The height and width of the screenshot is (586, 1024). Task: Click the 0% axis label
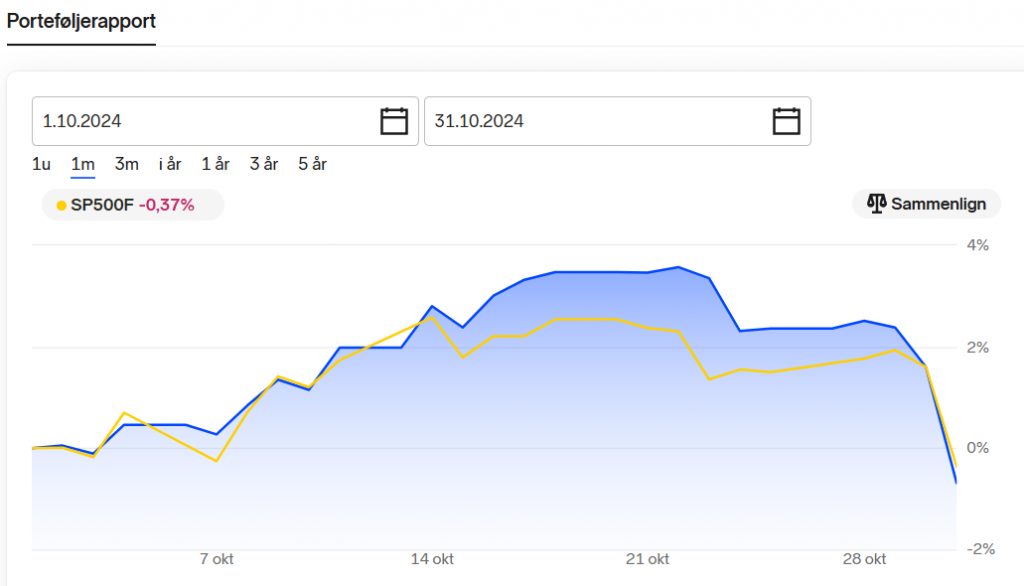coord(978,448)
